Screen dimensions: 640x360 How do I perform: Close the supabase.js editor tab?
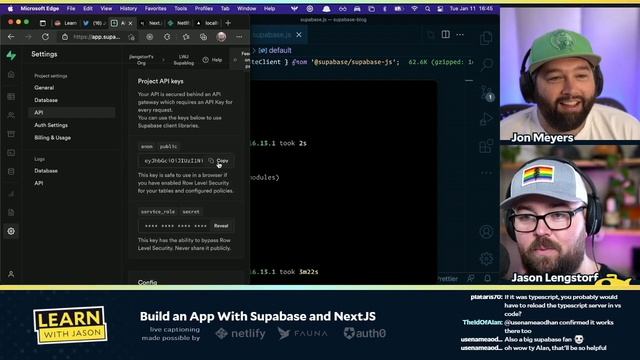point(299,35)
